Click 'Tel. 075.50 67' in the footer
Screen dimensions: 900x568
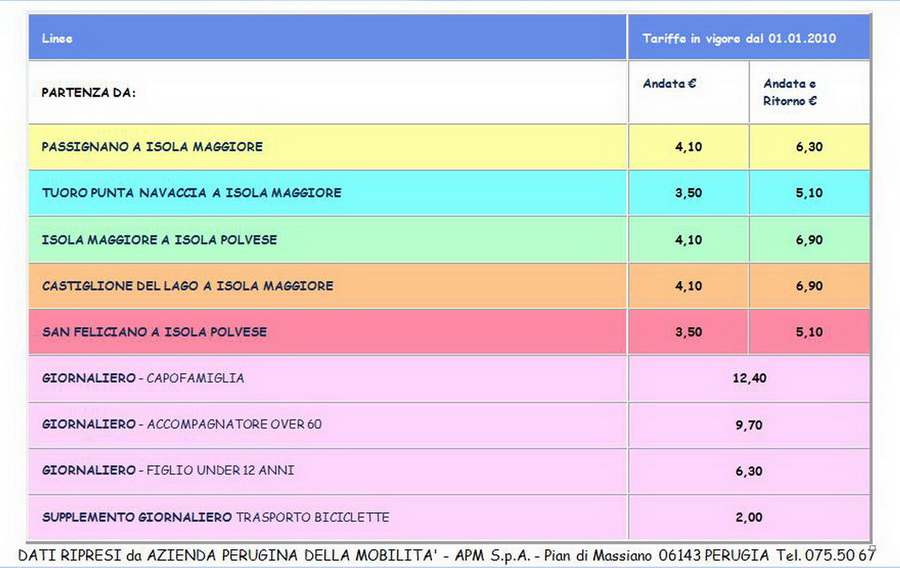click(x=826, y=555)
